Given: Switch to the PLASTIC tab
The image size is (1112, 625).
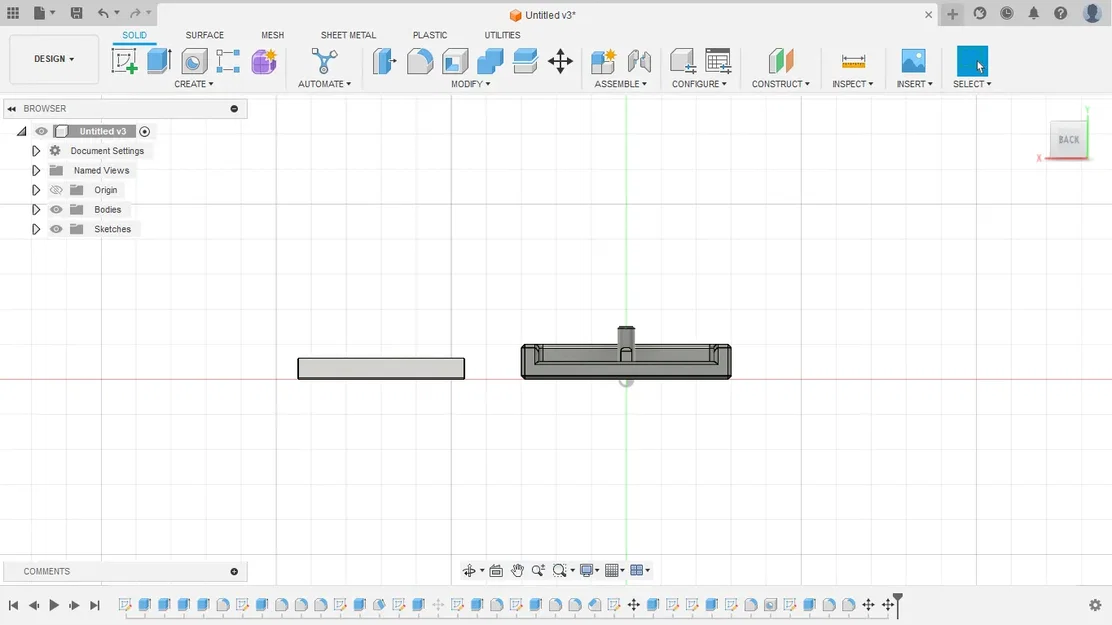Looking at the screenshot, I should point(430,35).
